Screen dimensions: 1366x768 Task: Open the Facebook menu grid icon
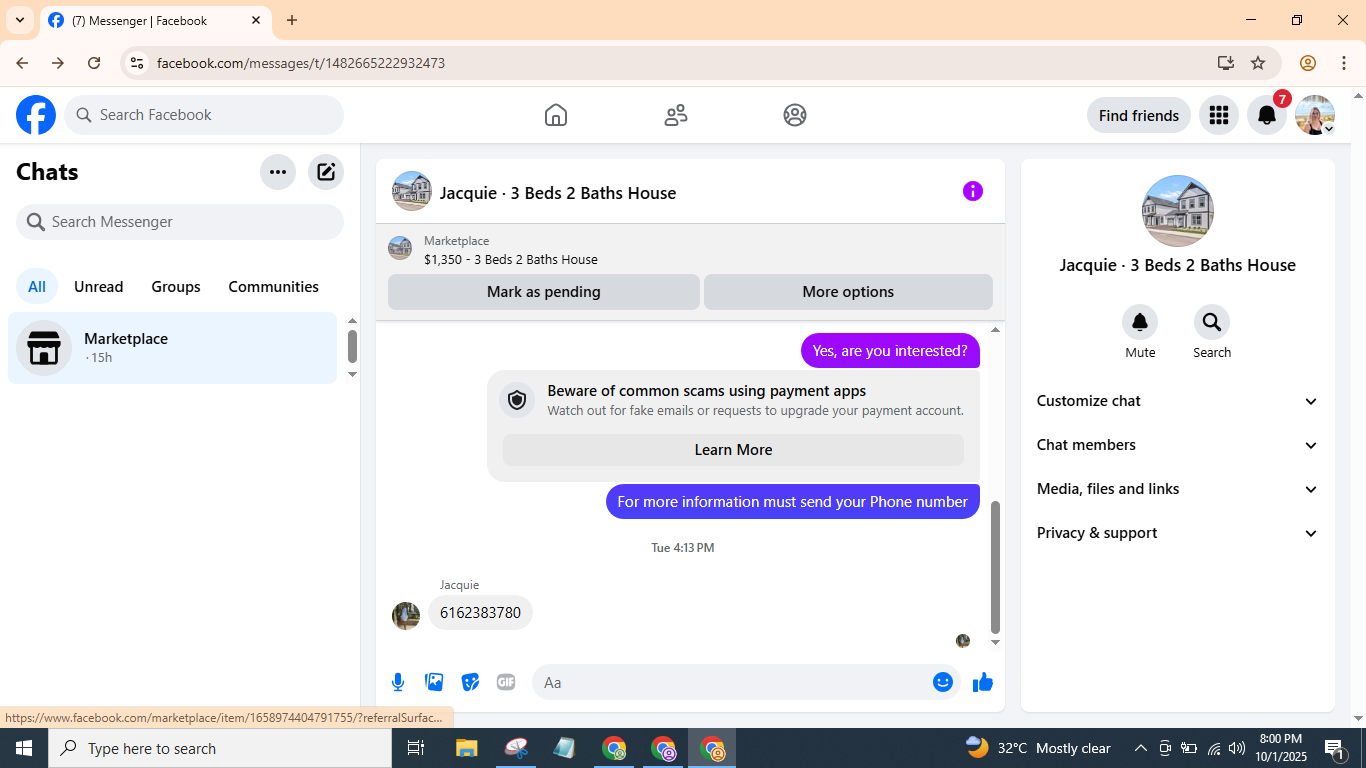[x=1218, y=115]
